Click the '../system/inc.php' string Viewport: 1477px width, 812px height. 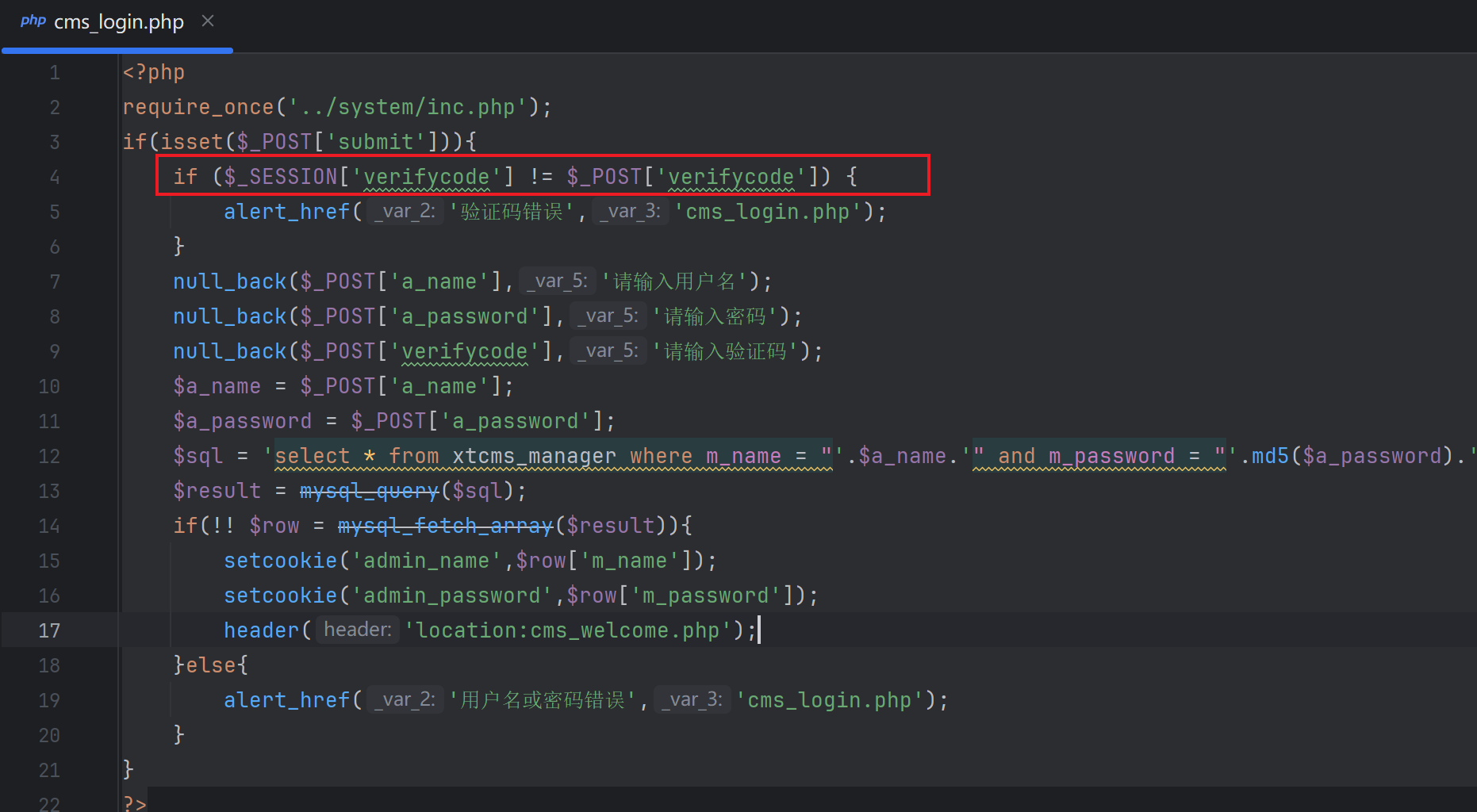click(407, 107)
